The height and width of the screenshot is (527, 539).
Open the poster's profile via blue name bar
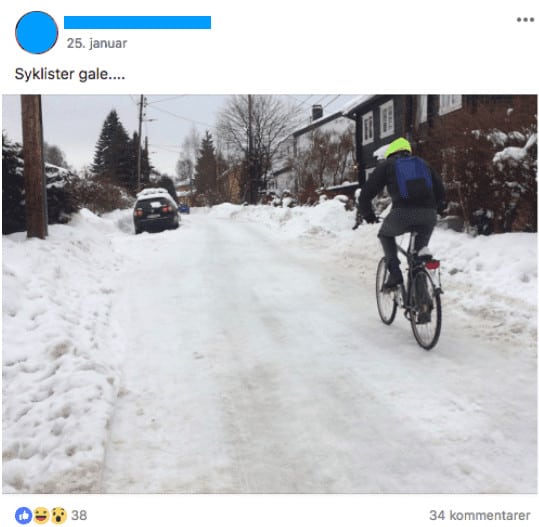(x=138, y=22)
